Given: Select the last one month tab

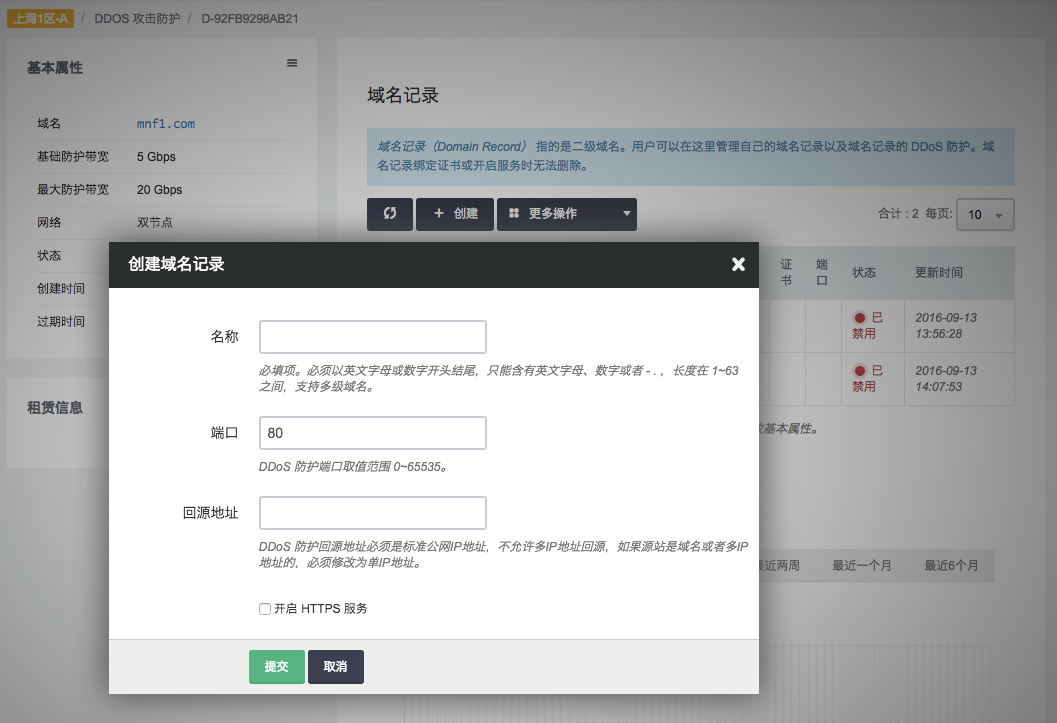Looking at the screenshot, I should (861, 565).
